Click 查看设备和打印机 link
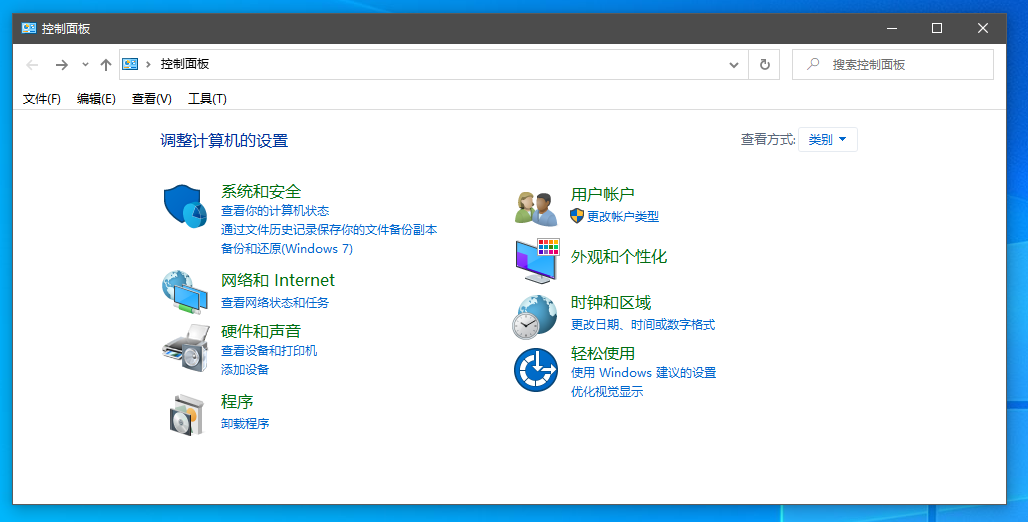Image resolution: width=1028 pixels, height=522 pixels. click(269, 351)
